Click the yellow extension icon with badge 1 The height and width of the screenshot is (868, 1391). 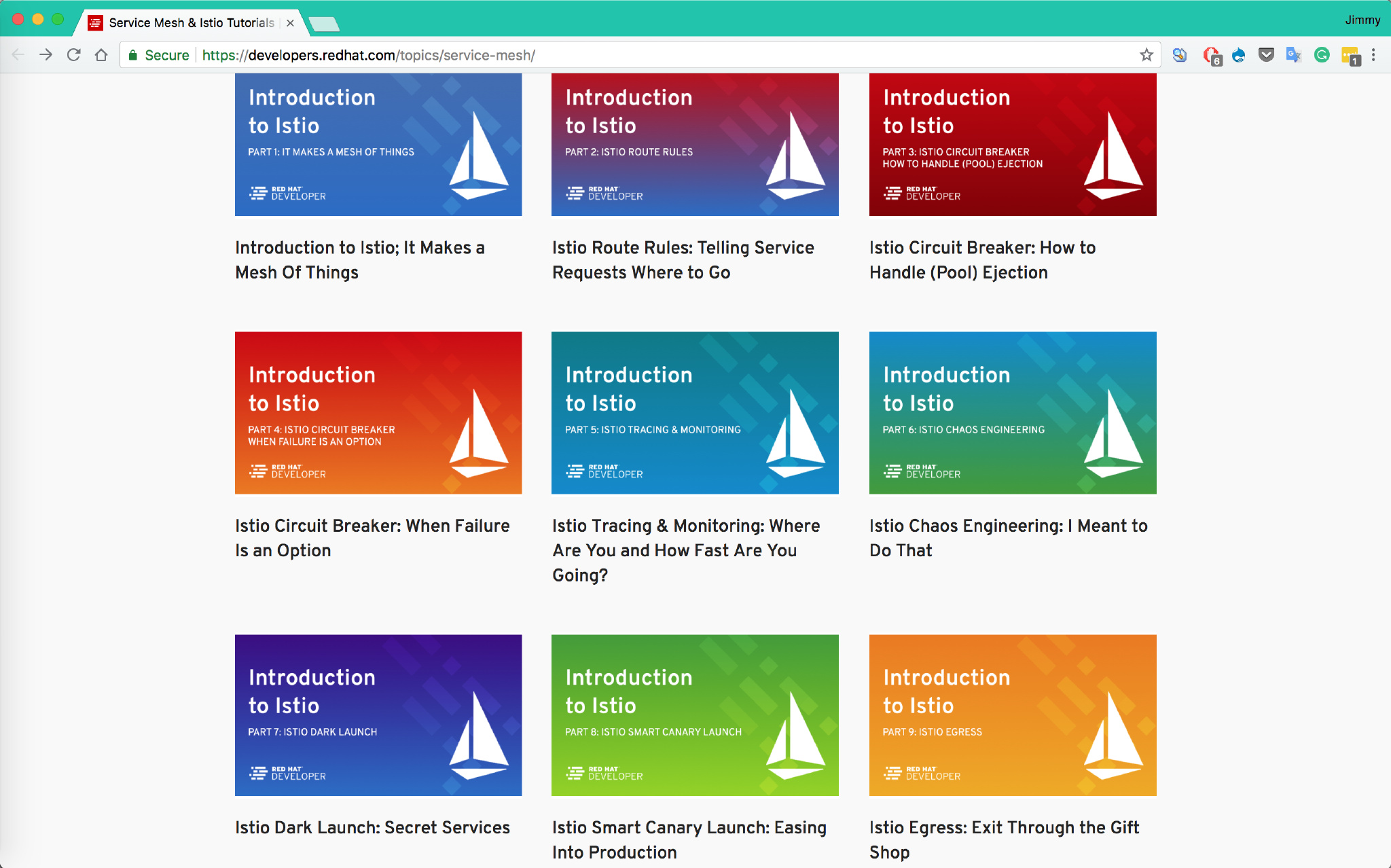pos(1350,56)
